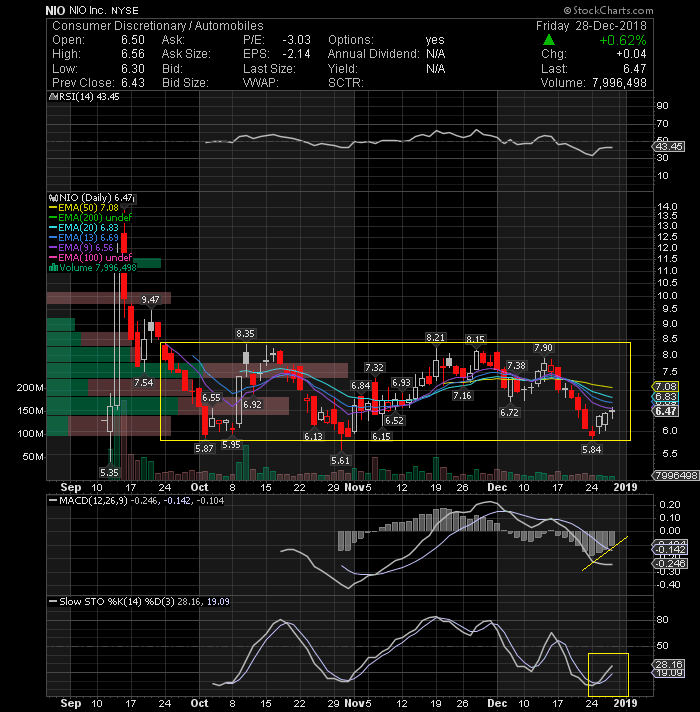
Task: Click the 5.84 price low label
Action: click(592, 450)
